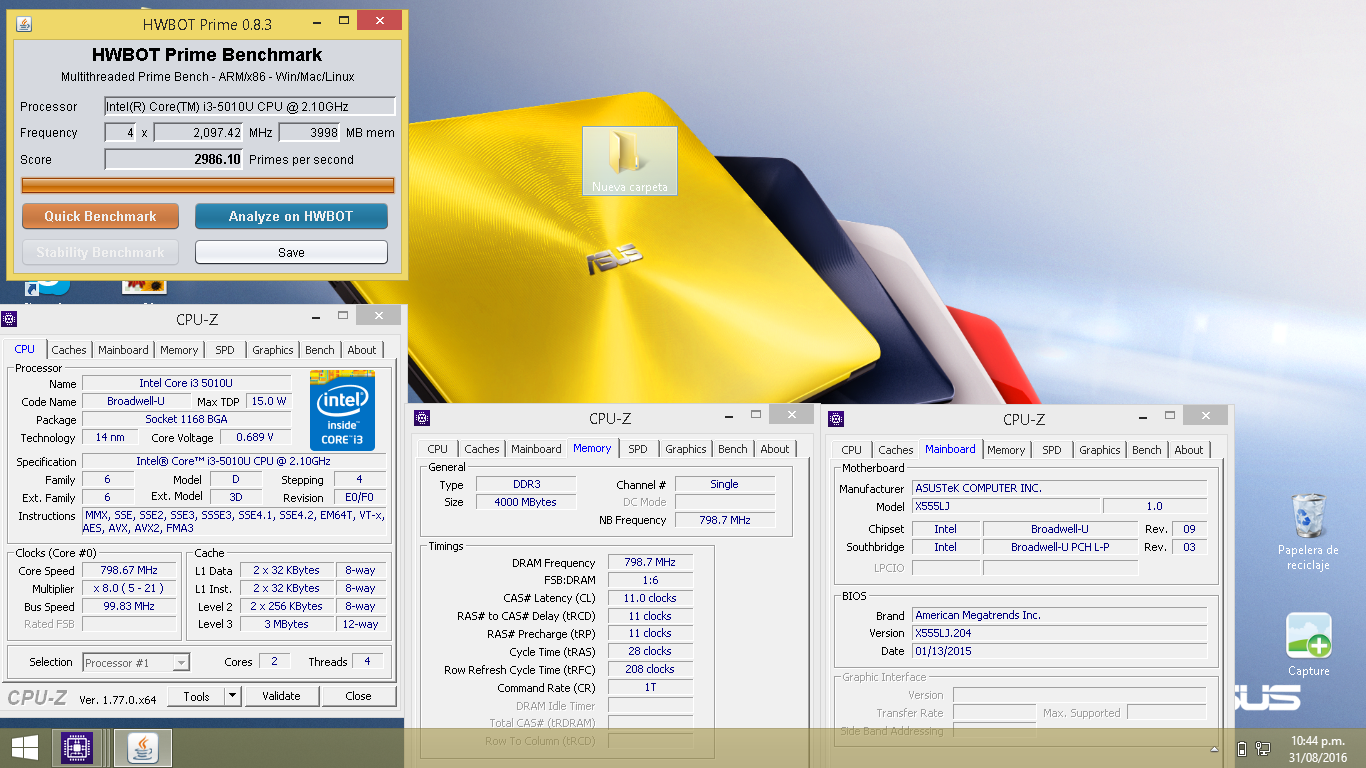Switch to CPU tab in Memory window

[x=438, y=449]
